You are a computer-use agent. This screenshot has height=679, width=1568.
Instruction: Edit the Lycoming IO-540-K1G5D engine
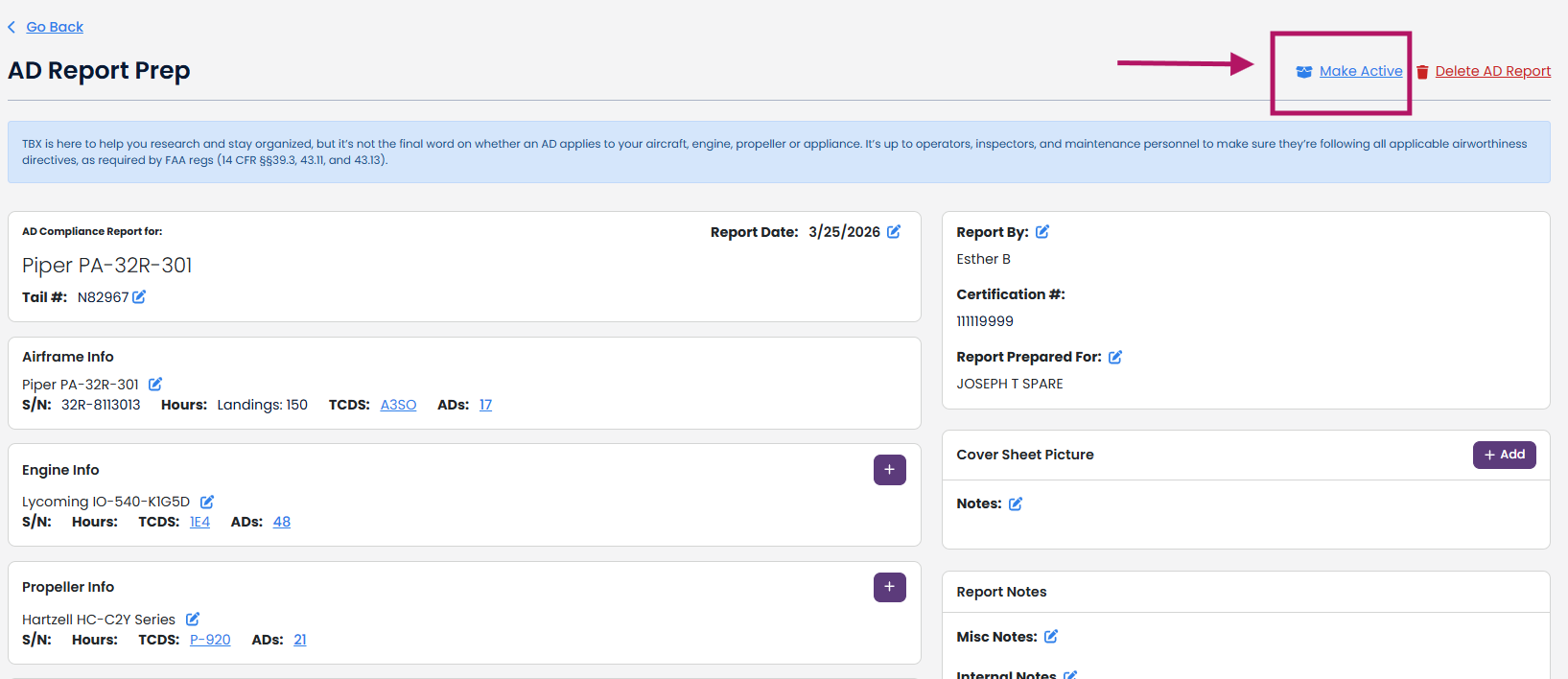pyautogui.click(x=207, y=502)
